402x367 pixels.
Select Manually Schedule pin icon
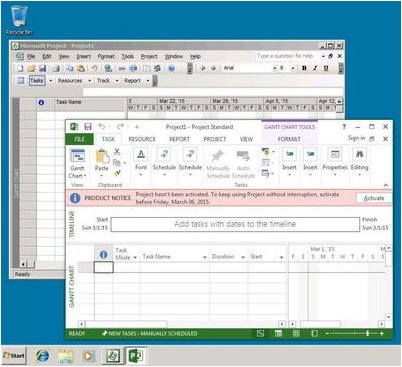pyautogui.click(x=218, y=156)
